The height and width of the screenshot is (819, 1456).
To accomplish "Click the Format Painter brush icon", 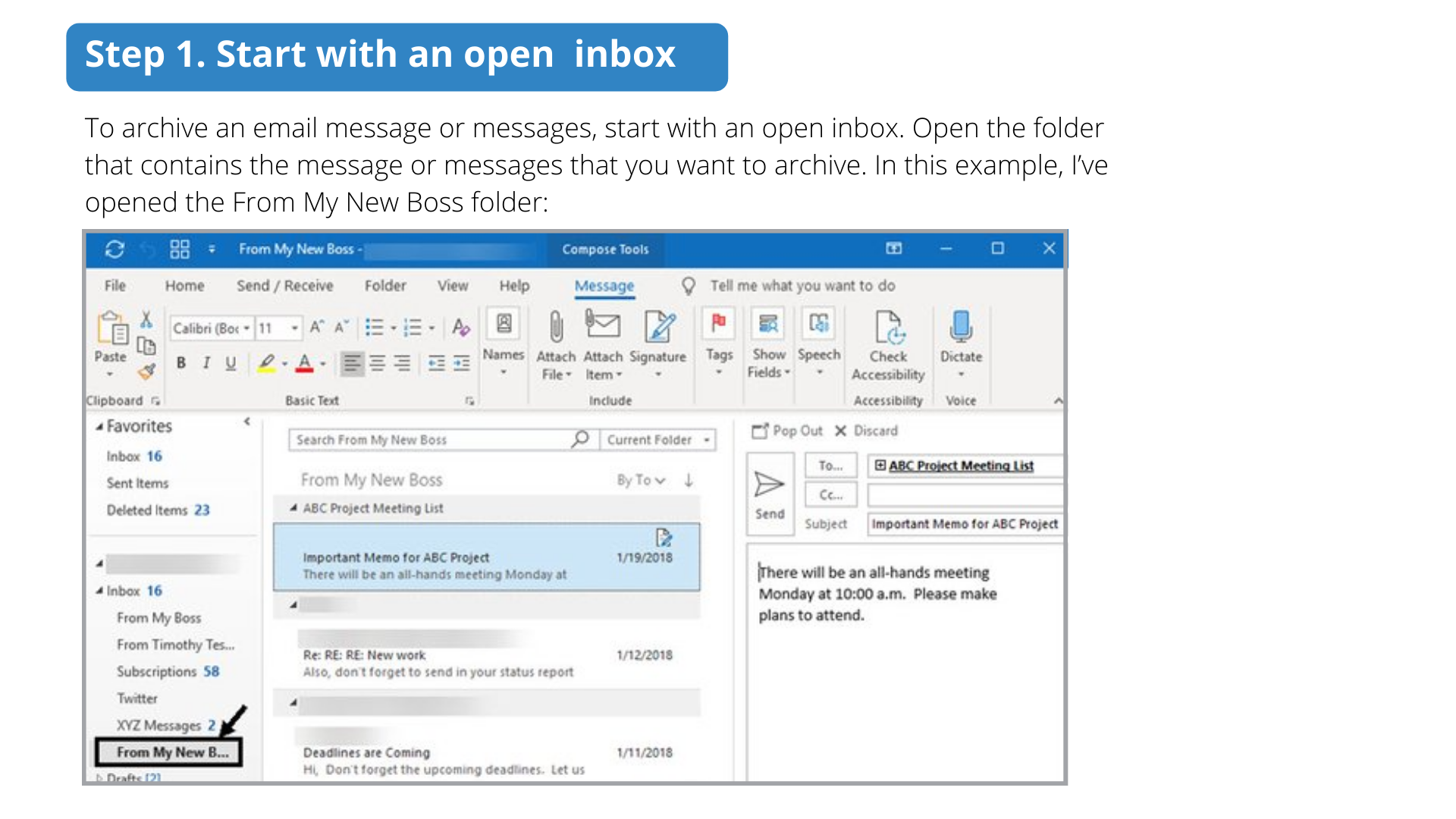I will tap(146, 372).
